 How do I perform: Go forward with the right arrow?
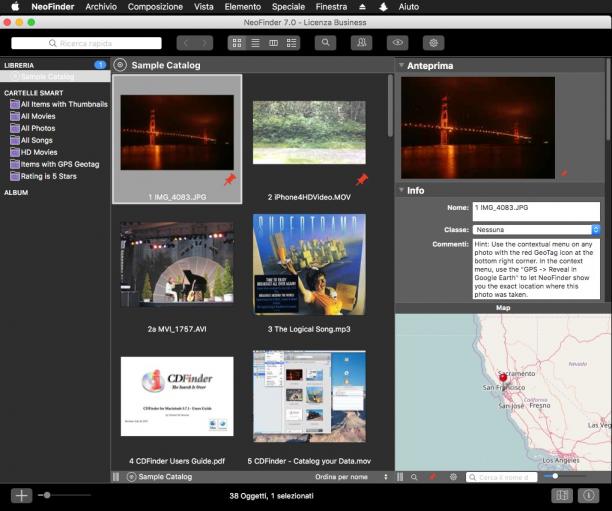204,43
